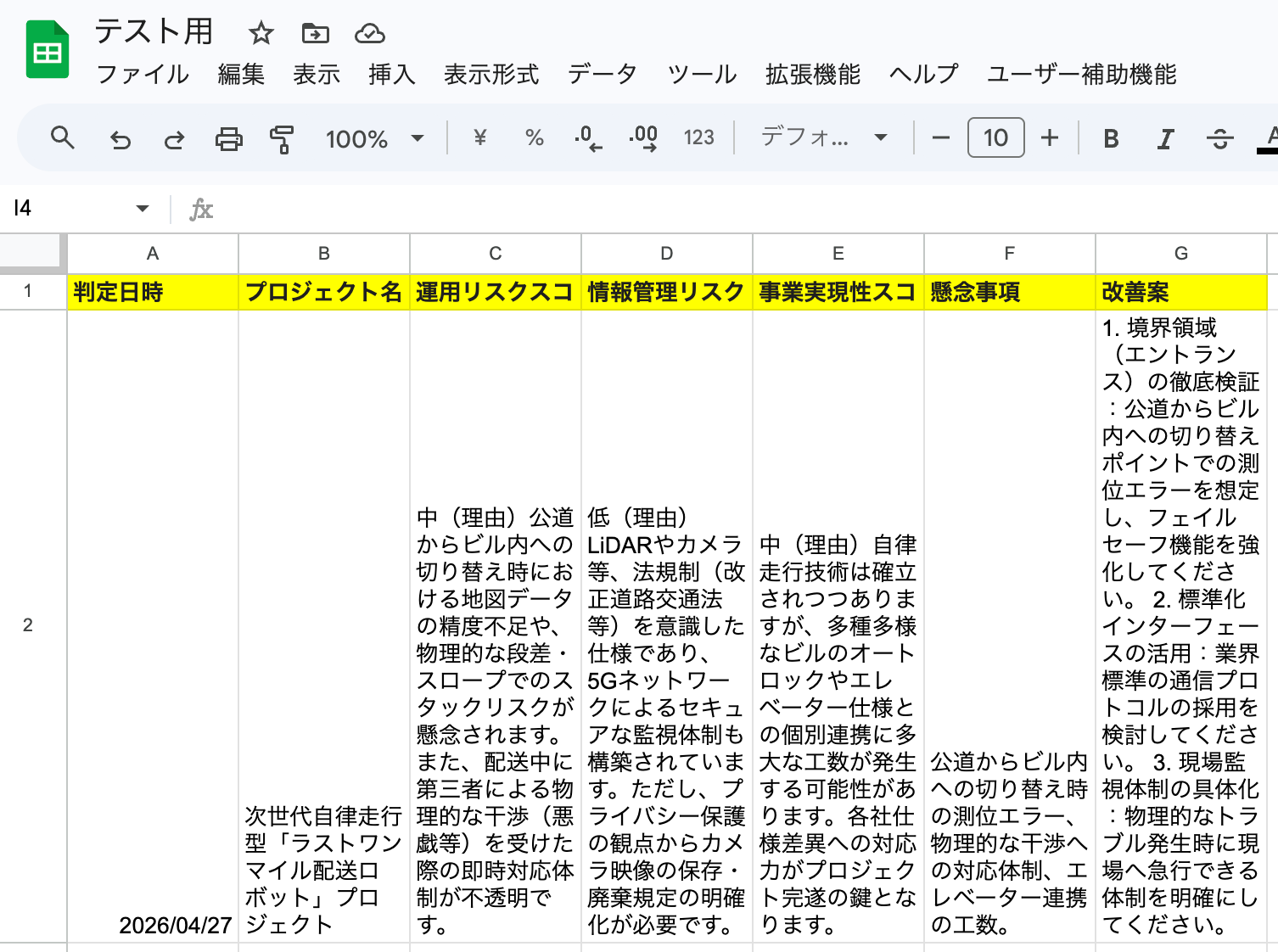Open the 編集 menu
Image resolution: width=1278 pixels, height=952 pixels.
241,75
